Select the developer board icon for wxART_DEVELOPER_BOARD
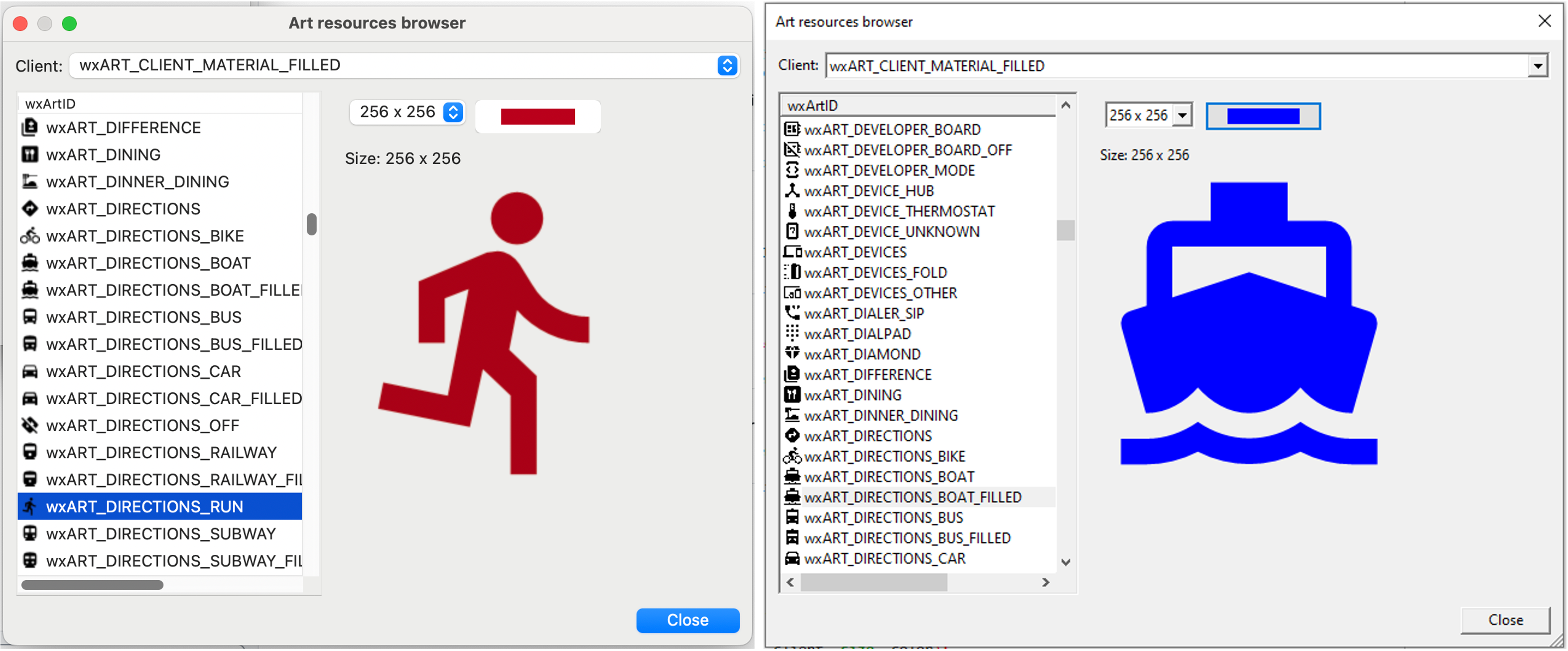 coord(792,129)
